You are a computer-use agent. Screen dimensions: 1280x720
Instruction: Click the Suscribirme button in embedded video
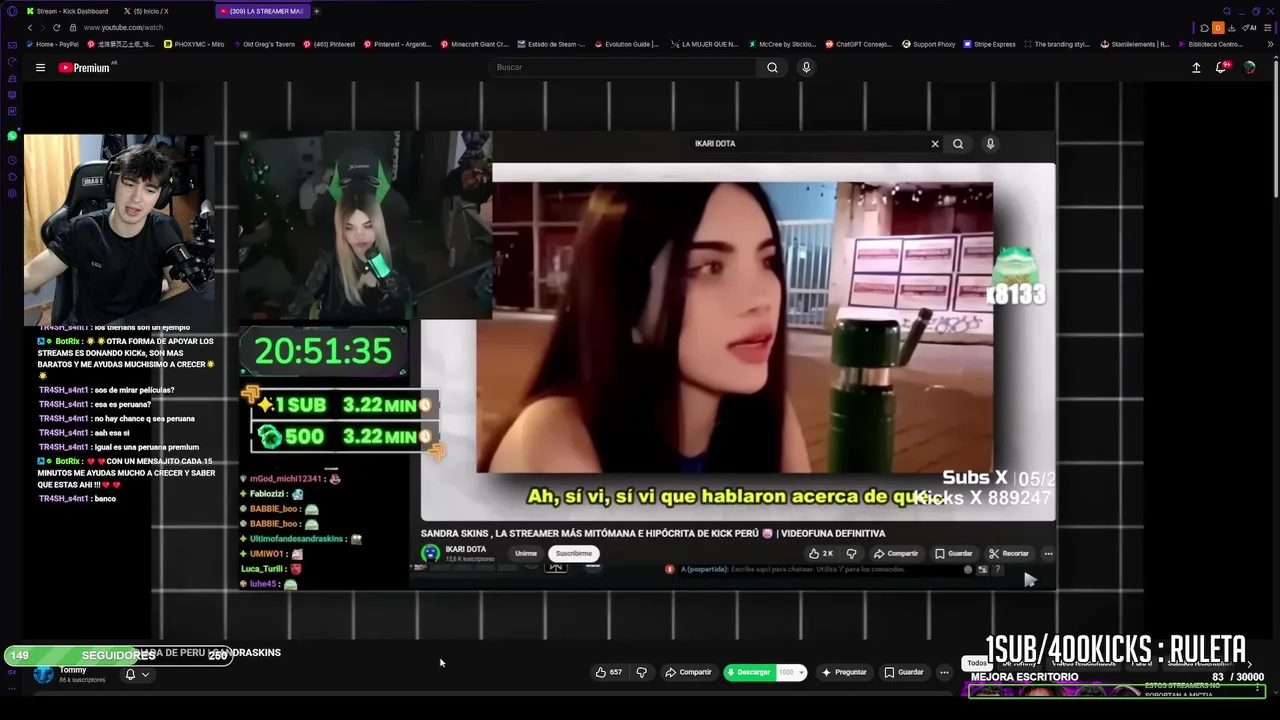(x=574, y=553)
